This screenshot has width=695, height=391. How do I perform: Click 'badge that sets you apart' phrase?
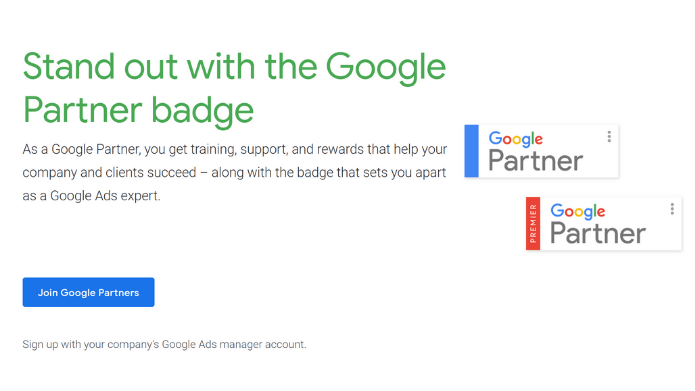click(x=371, y=172)
